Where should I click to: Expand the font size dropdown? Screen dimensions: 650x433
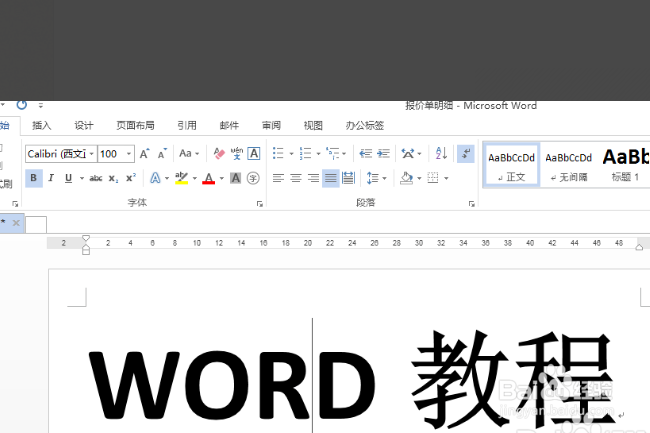point(129,154)
